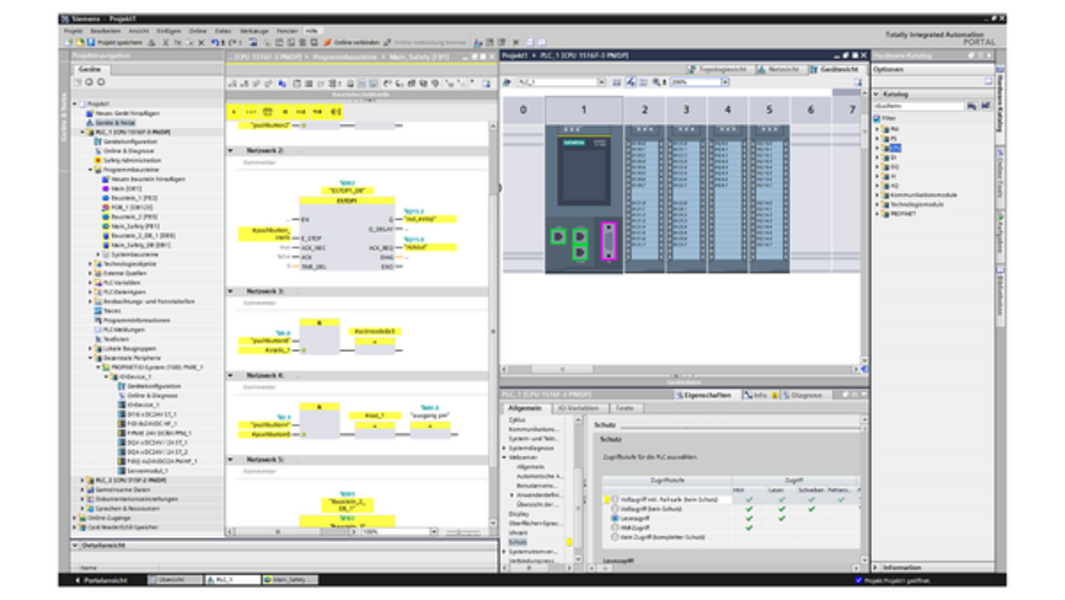
Task: Open device view 200% zoom dropdown
Action: (725, 82)
